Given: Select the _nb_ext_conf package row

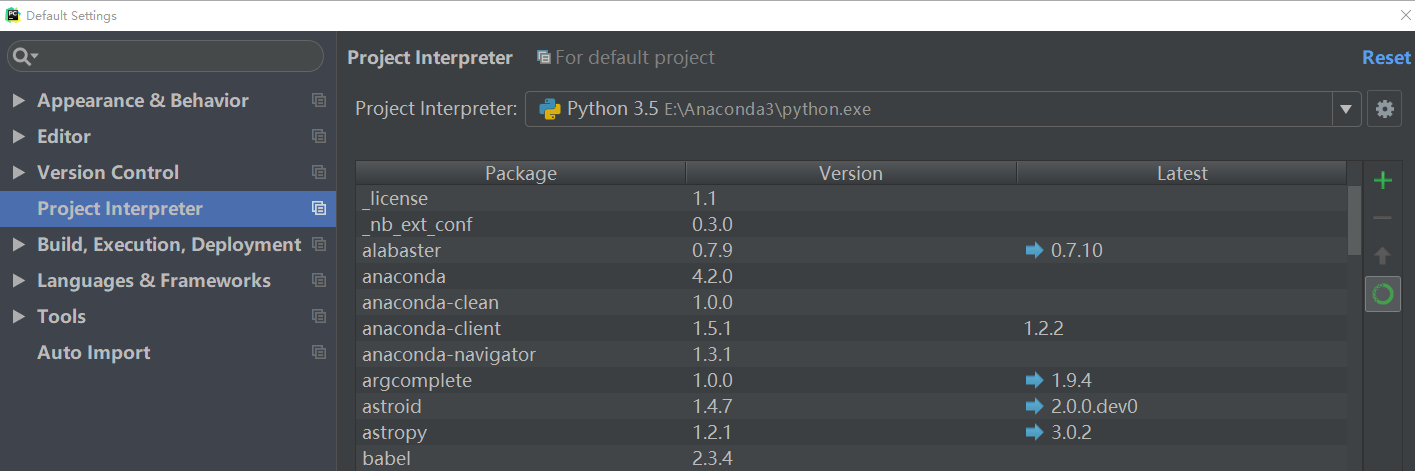Looking at the screenshot, I should [852, 224].
